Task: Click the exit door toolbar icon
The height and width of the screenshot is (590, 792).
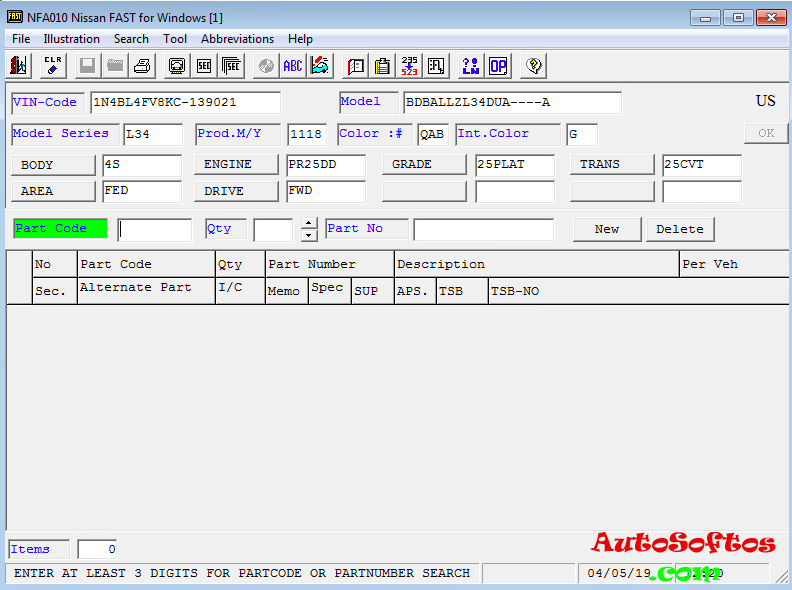Action: click(19, 66)
